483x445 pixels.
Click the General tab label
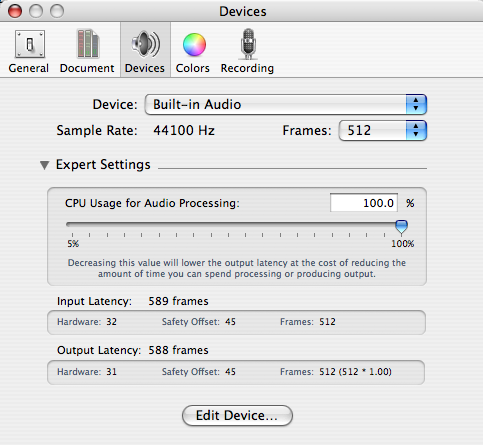pos(29,68)
